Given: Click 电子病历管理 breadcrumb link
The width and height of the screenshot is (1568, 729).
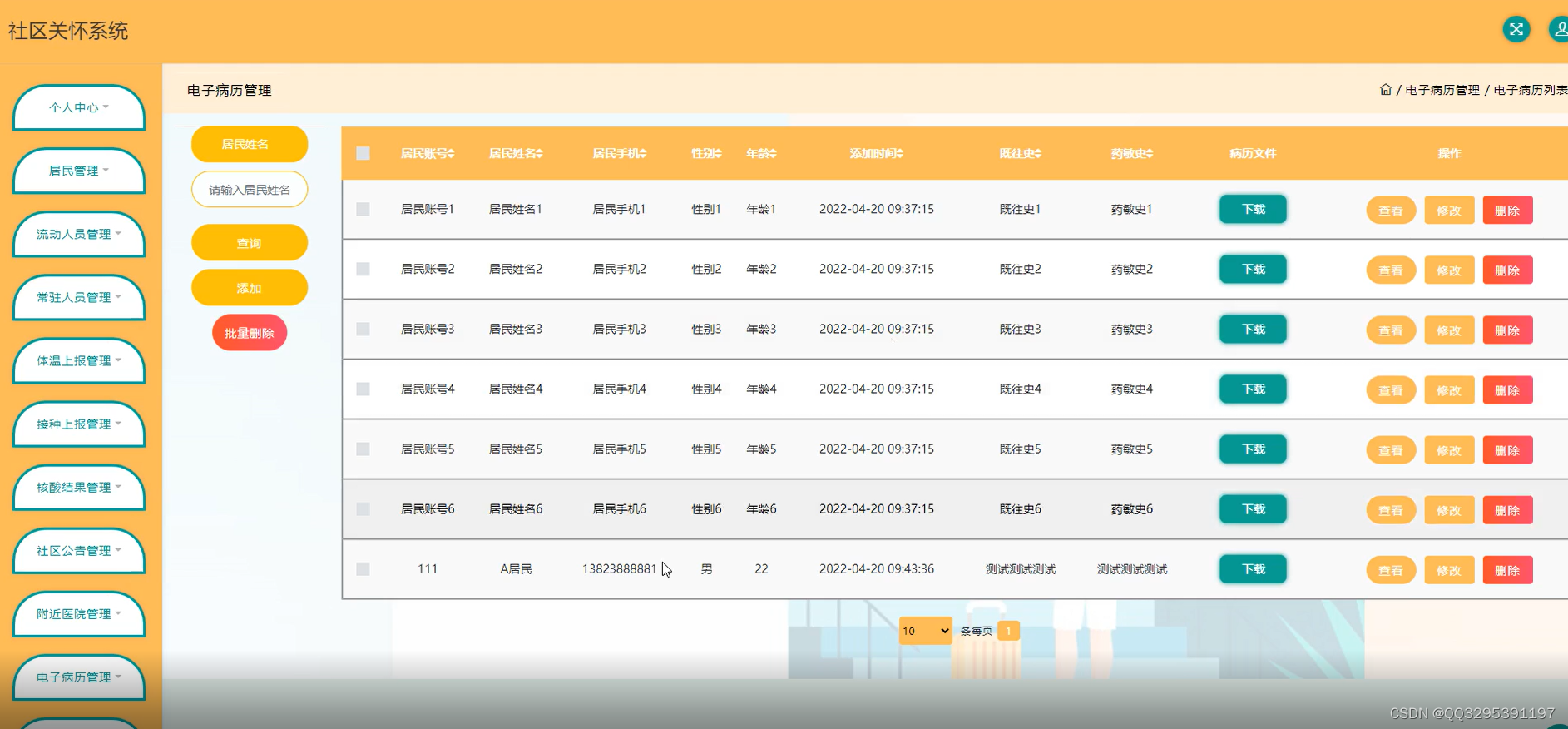Looking at the screenshot, I should click(x=1442, y=90).
